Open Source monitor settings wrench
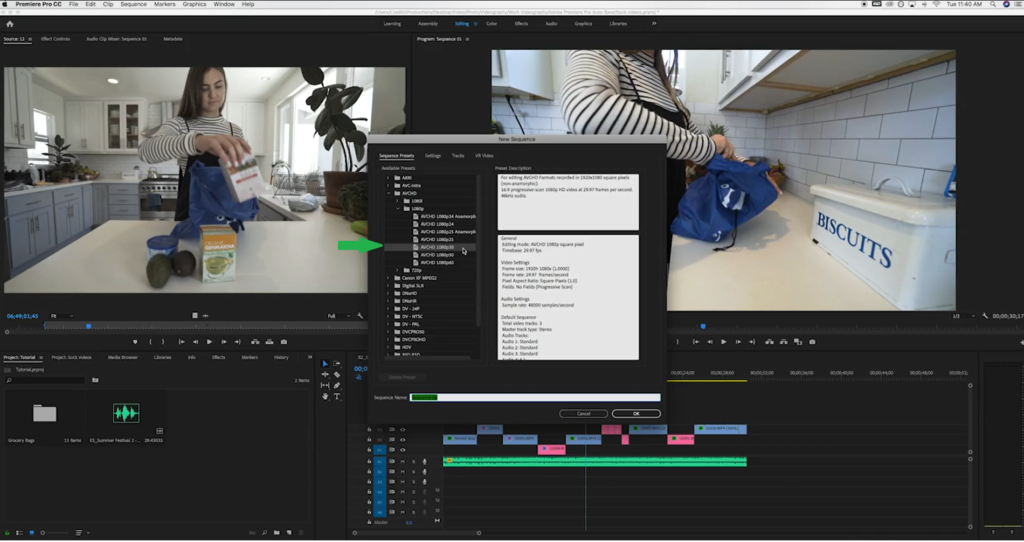This screenshot has height=542, width=1024. coord(360,316)
